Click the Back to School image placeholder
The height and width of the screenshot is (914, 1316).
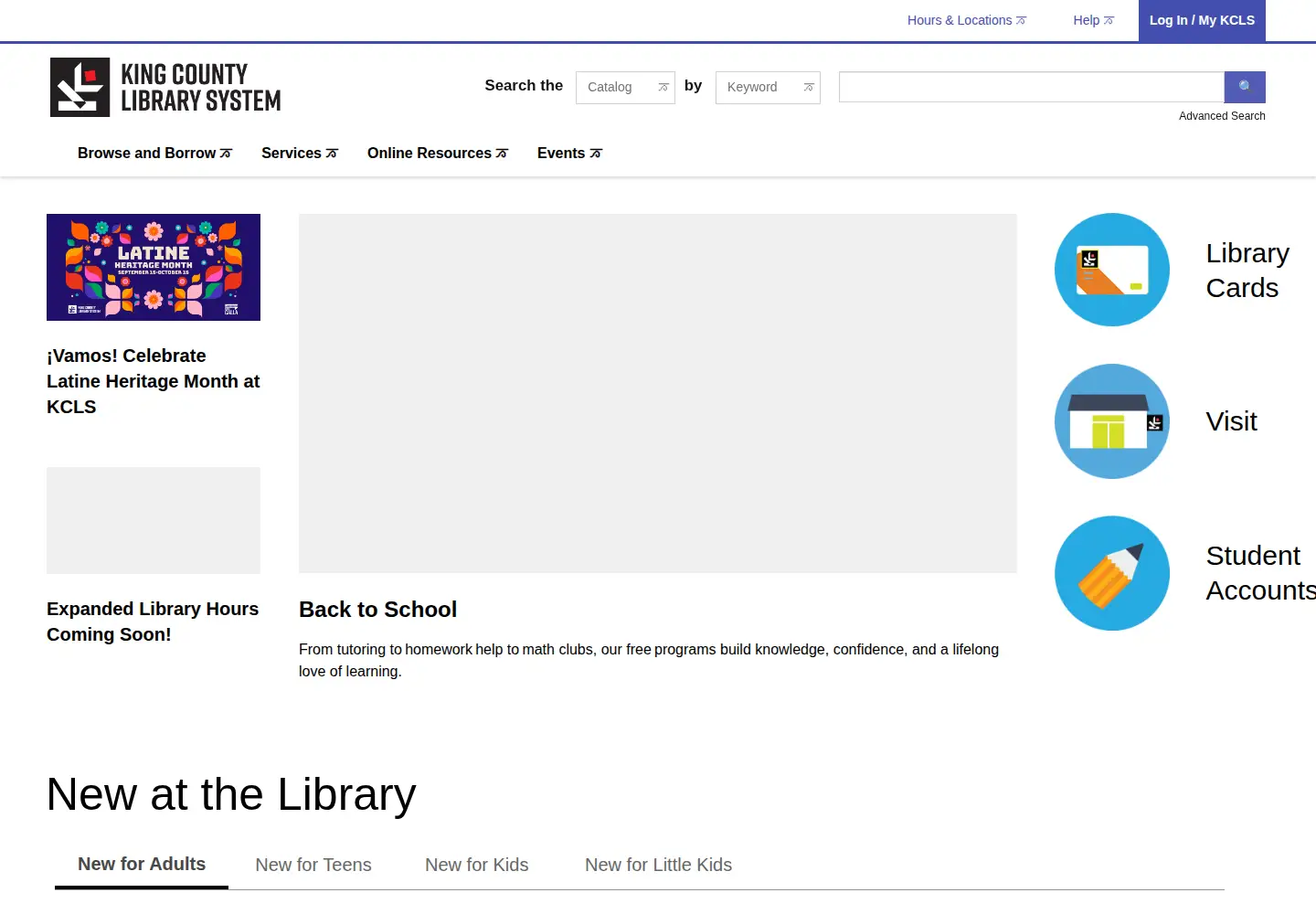tap(658, 393)
